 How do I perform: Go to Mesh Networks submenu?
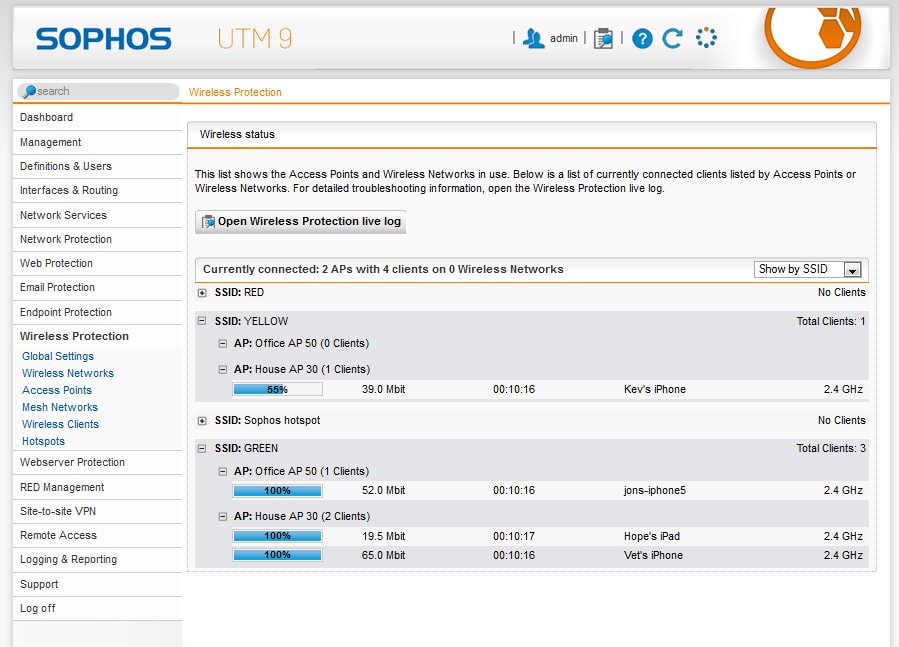(x=60, y=407)
